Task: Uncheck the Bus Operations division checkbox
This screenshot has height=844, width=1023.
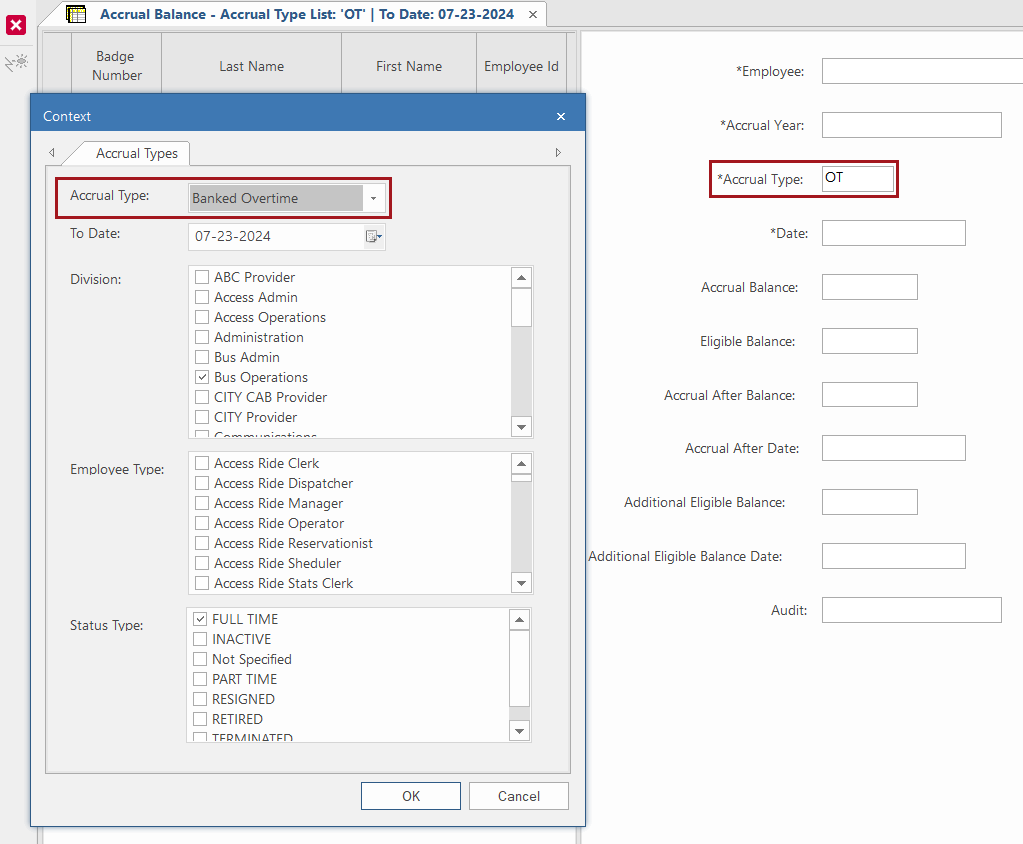Action: (202, 377)
